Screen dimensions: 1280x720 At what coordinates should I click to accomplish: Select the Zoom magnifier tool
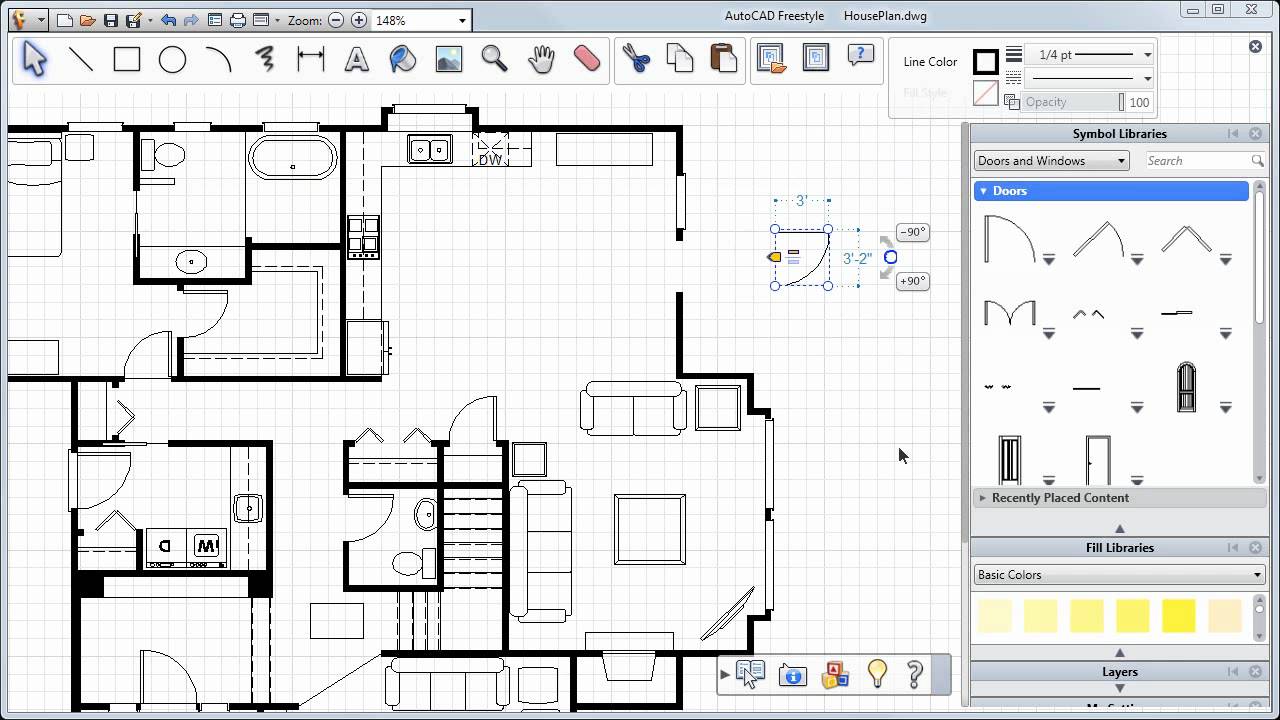pyautogui.click(x=494, y=59)
